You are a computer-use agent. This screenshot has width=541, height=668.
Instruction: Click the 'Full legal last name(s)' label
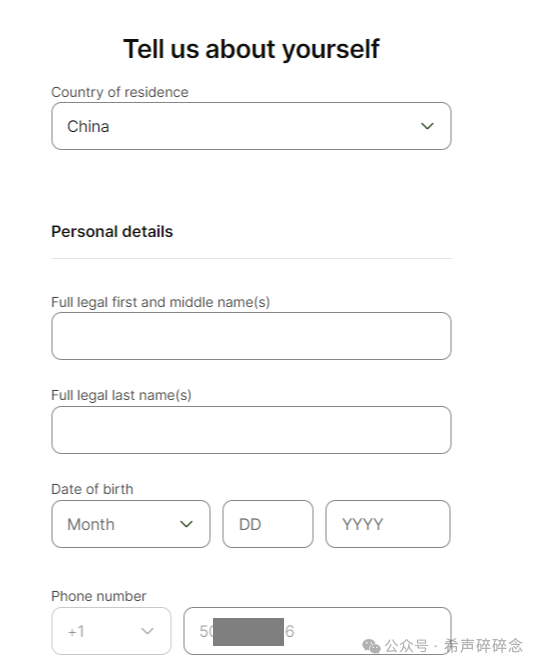click(121, 395)
